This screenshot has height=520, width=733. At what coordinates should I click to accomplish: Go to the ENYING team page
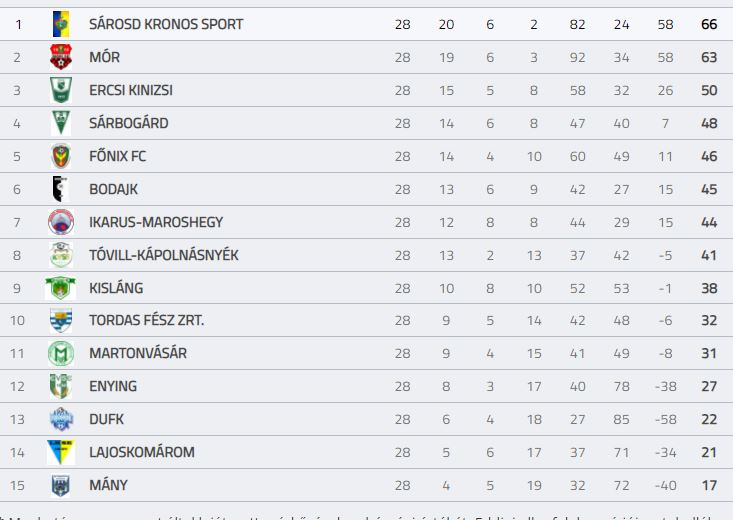[113, 386]
